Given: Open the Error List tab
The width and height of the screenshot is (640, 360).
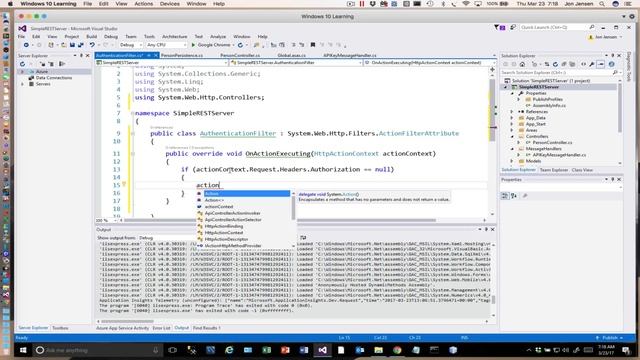Looking at the screenshot, I should point(161,328).
